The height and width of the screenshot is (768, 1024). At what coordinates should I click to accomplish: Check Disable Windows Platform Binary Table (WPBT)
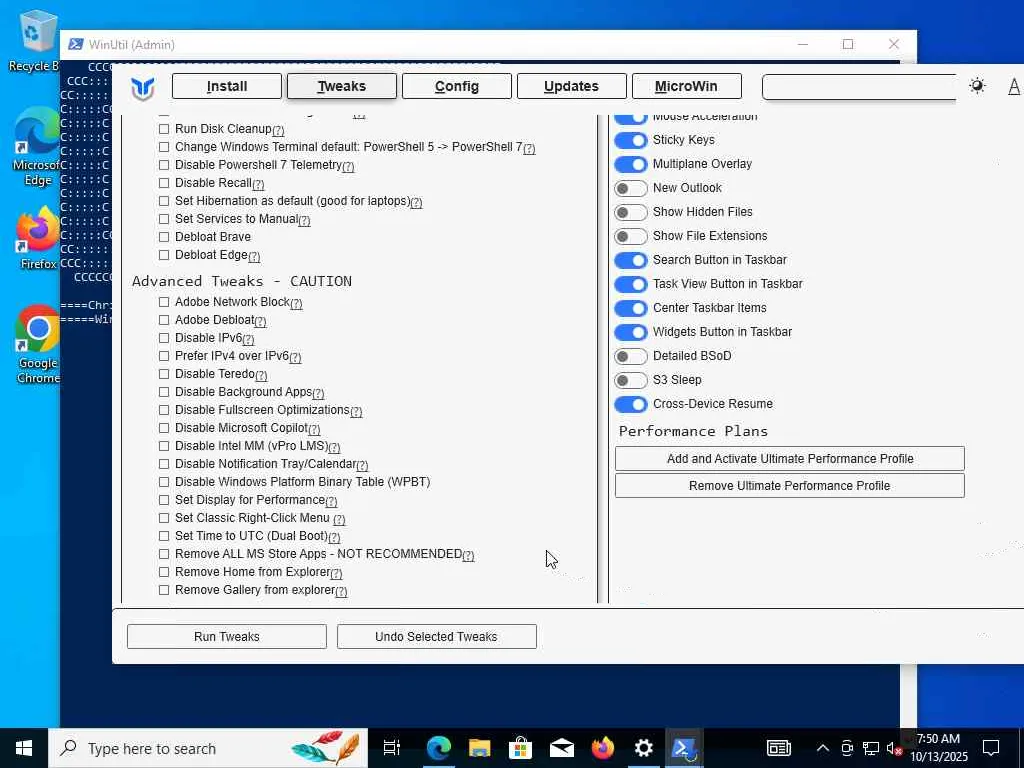point(164,482)
